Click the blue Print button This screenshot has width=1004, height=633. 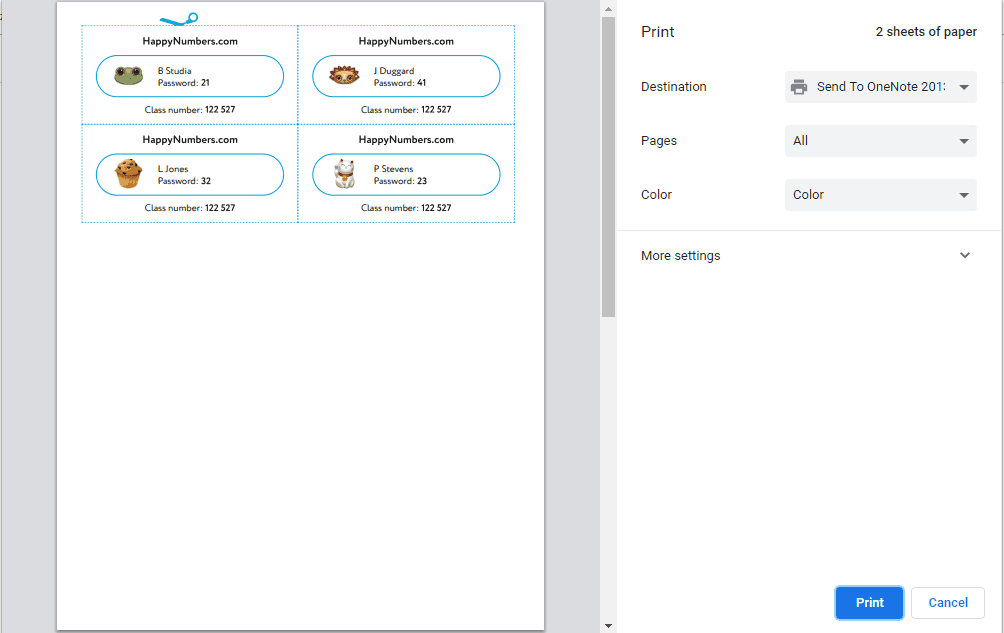(869, 602)
